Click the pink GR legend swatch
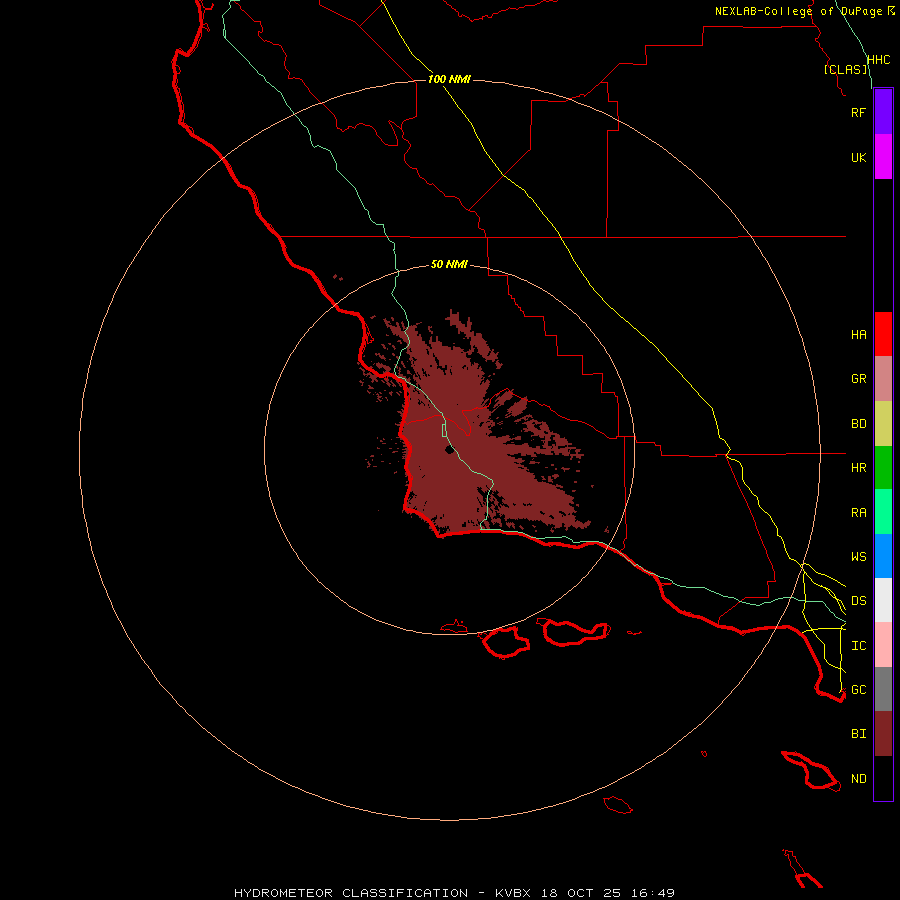 pyautogui.click(x=883, y=379)
